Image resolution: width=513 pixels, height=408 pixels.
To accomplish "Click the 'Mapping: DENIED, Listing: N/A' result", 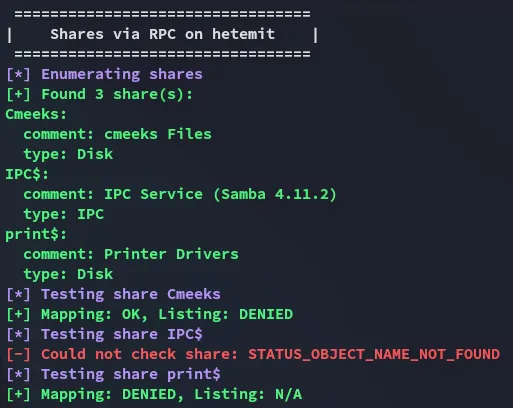I will point(172,394).
